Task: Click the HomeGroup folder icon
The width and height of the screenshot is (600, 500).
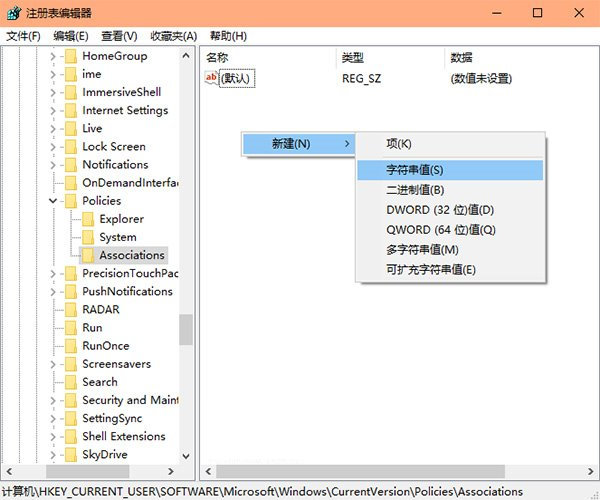Action: pos(70,56)
